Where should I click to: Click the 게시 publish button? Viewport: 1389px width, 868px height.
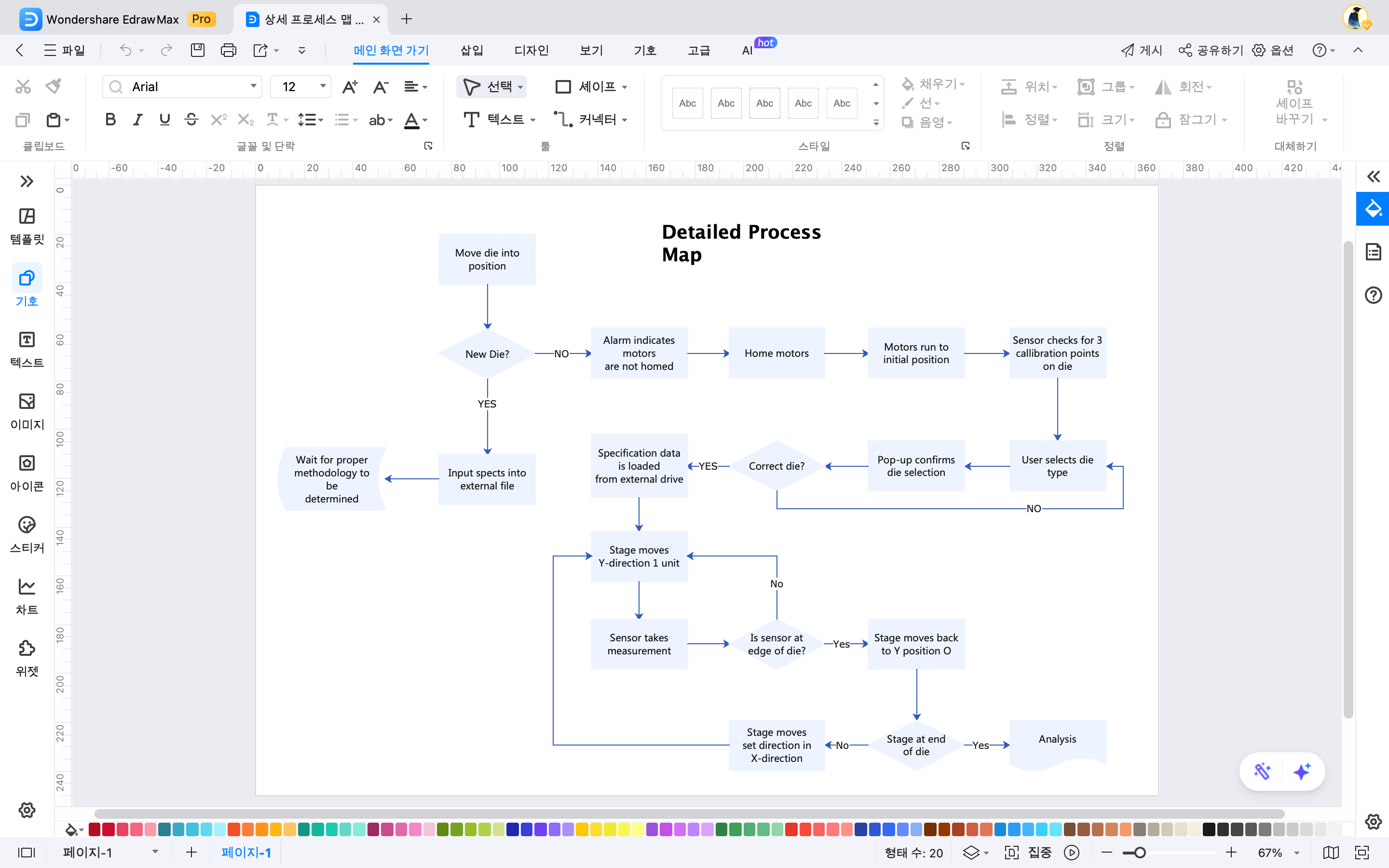[x=1142, y=51]
